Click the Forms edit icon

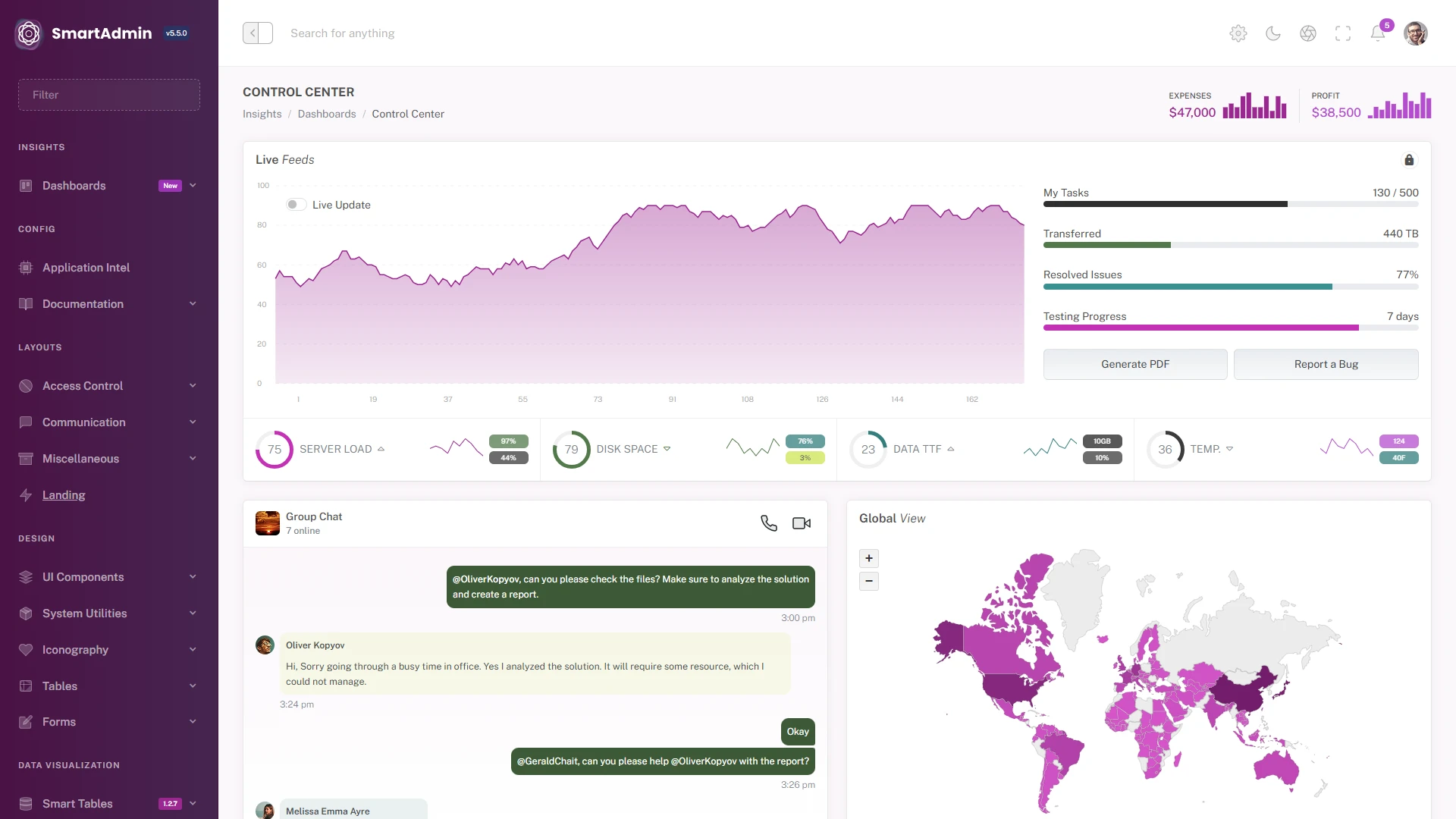[x=26, y=722]
